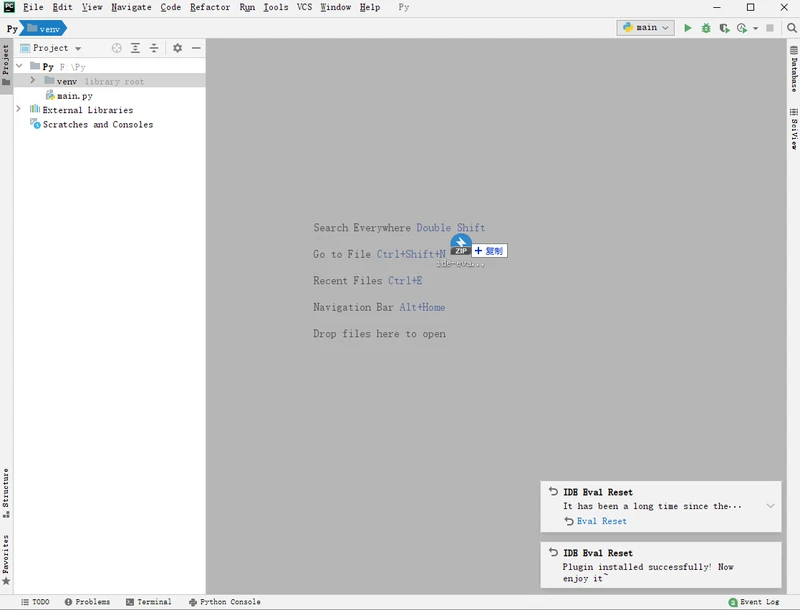Expand the External Libraries node
The height and width of the screenshot is (610, 800).
coord(19,110)
